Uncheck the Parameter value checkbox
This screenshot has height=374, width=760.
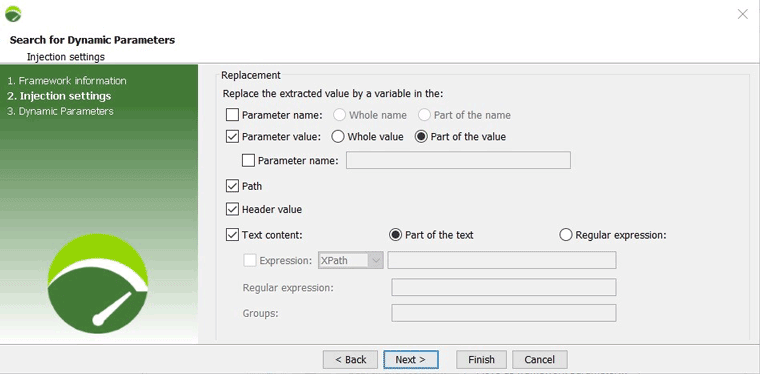pyautogui.click(x=233, y=137)
